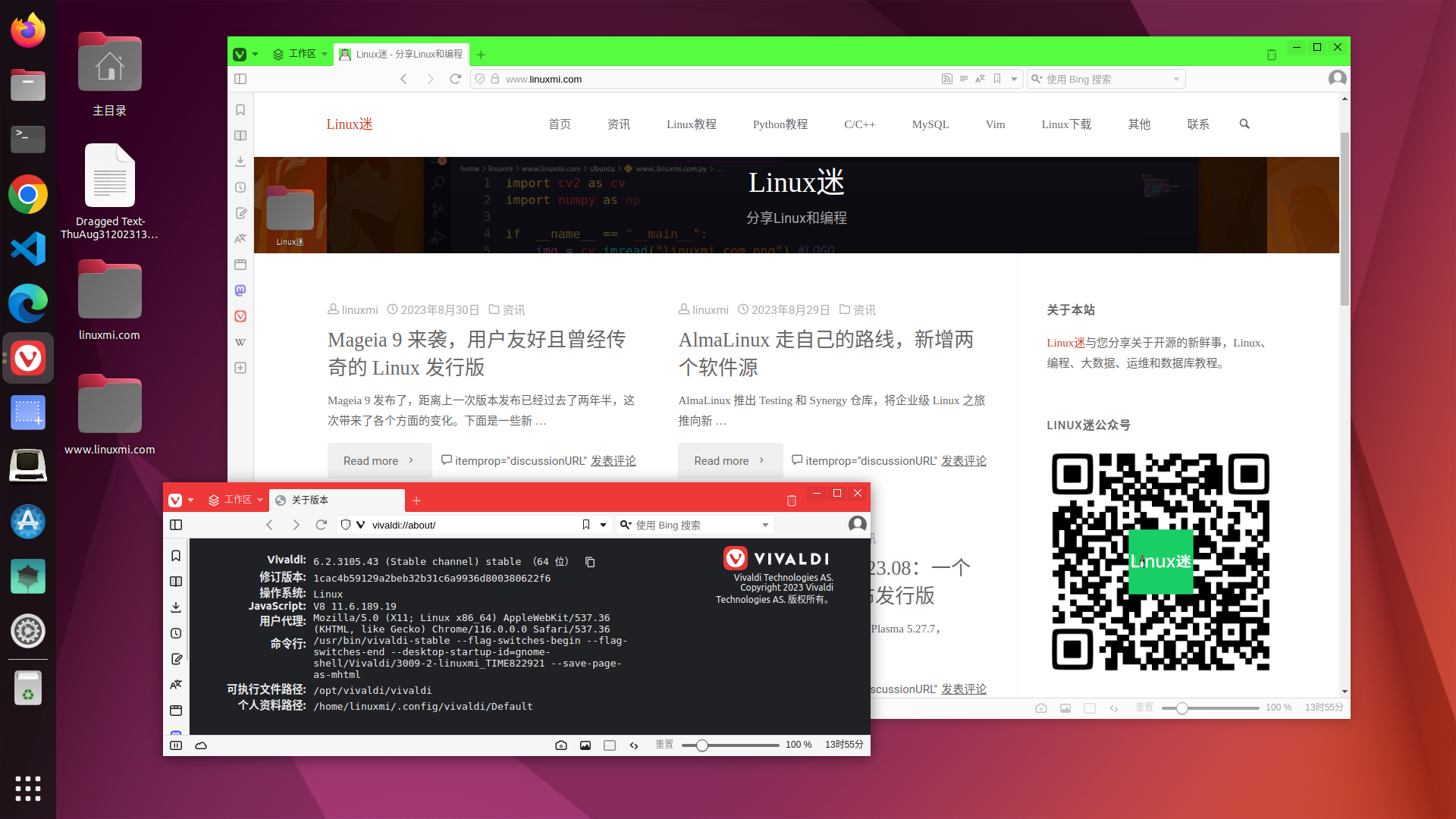
Task: Click the Linux迷 red site logo link
Action: (x=350, y=124)
